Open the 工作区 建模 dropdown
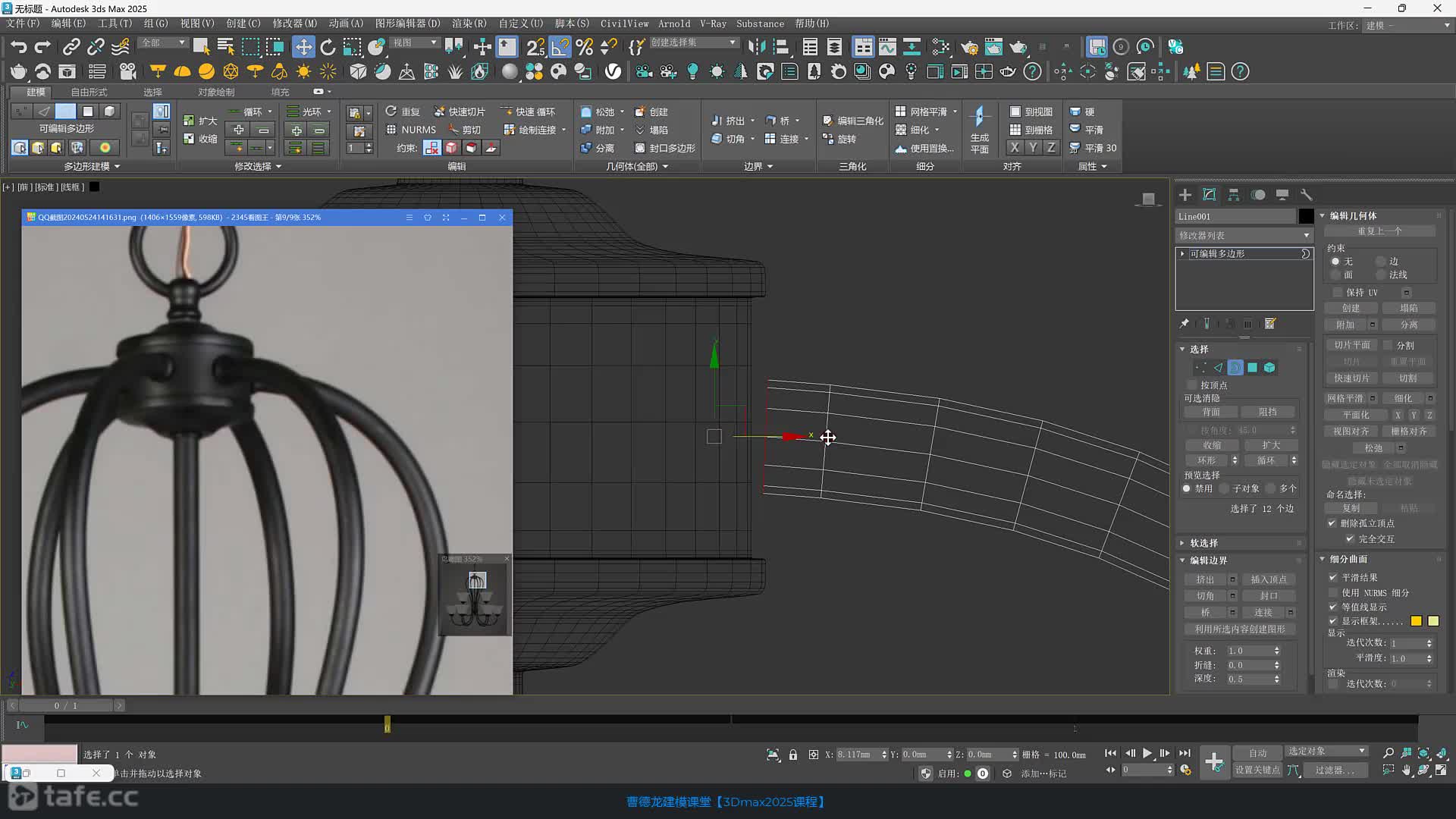This screenshot has height=819, width=1456. click(1407, 25)
